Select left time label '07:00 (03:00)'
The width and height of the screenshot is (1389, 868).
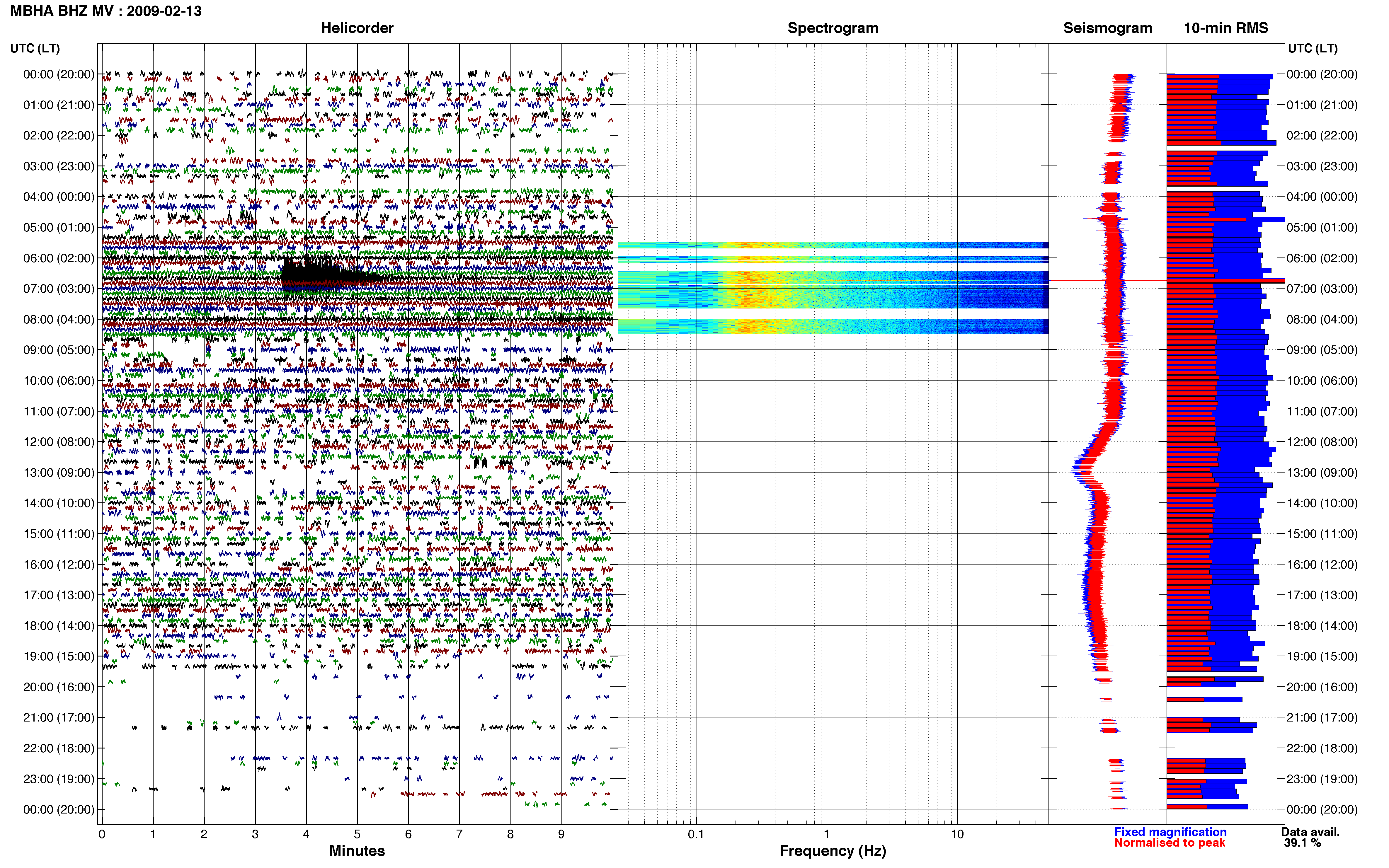(59, 288)
